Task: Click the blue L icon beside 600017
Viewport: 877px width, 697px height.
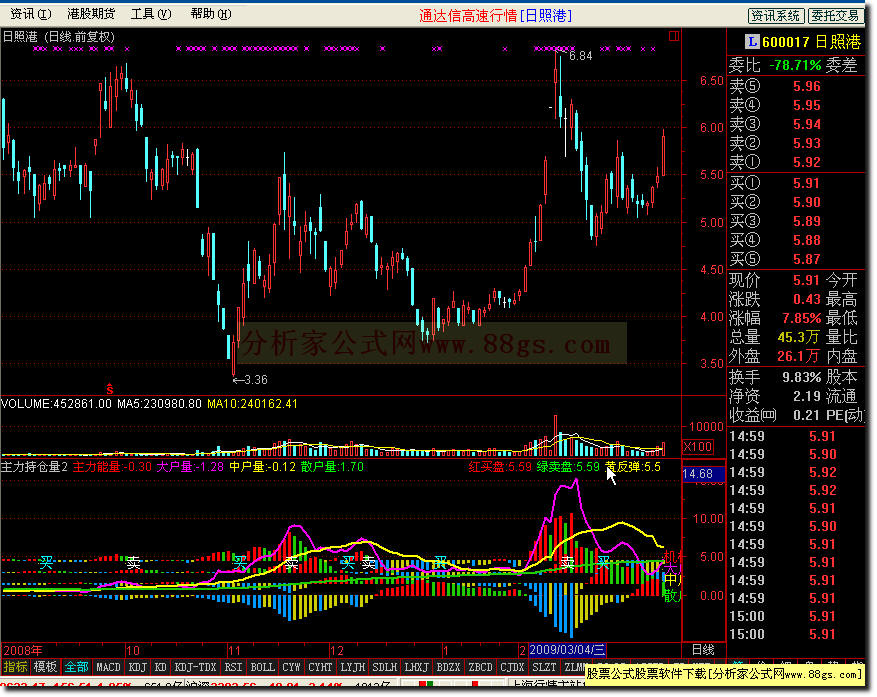Action: [752, 41]
